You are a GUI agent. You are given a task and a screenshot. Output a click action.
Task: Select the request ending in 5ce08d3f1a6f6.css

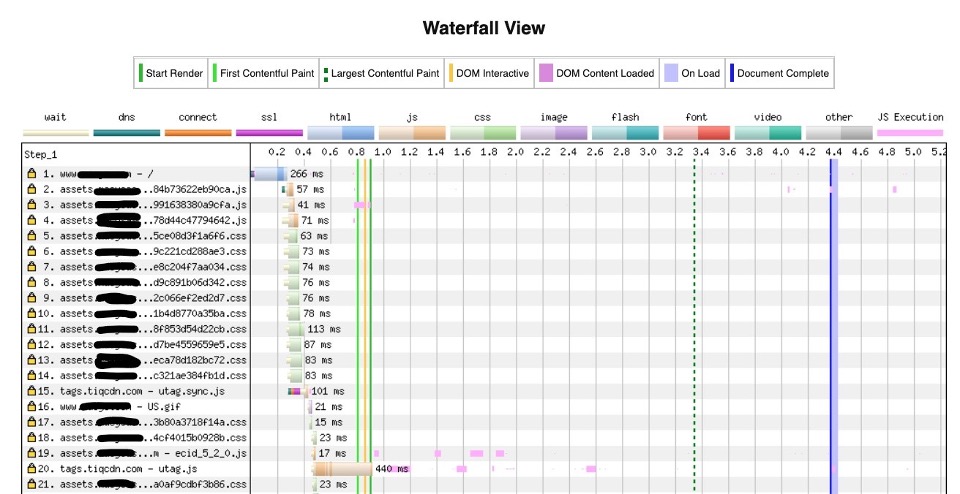(150, 236)
